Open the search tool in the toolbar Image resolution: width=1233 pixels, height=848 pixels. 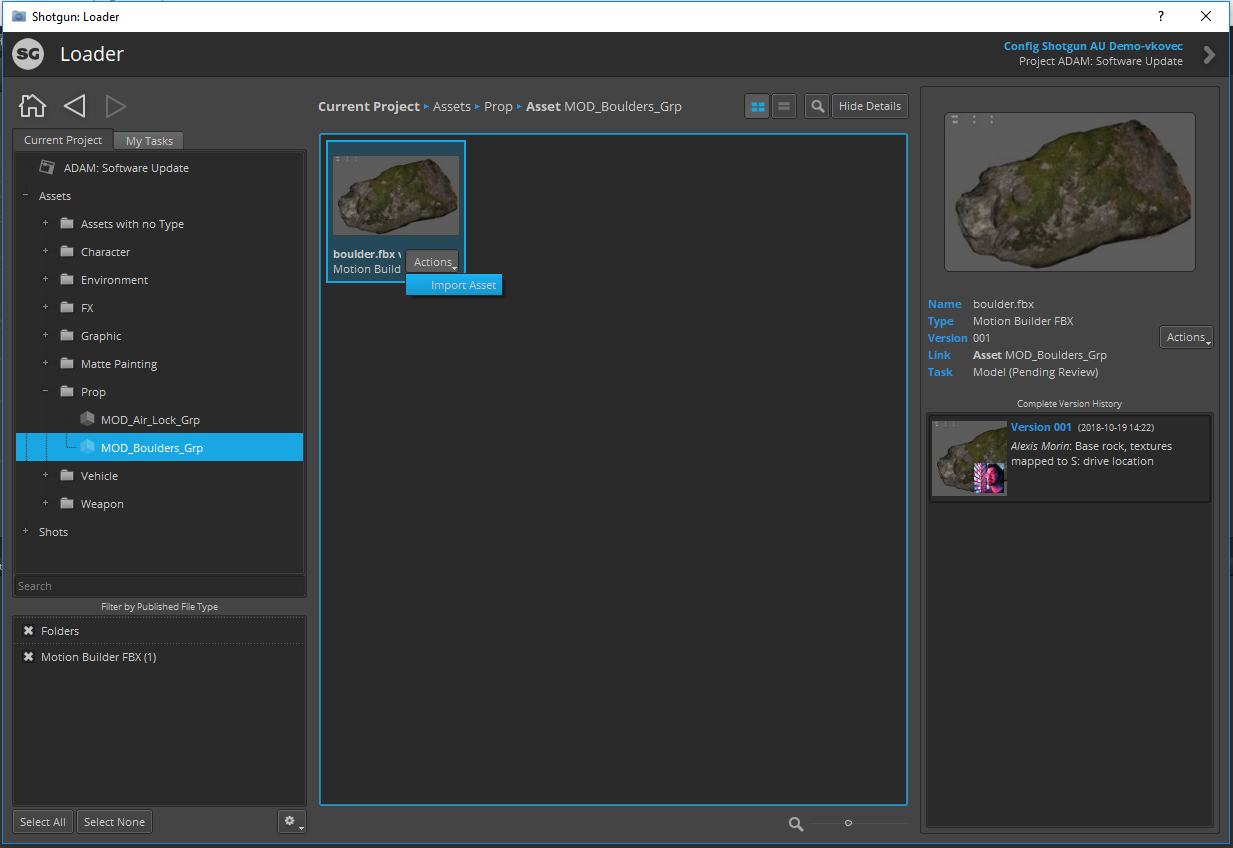pyautogui.click(x=816, y=106)
